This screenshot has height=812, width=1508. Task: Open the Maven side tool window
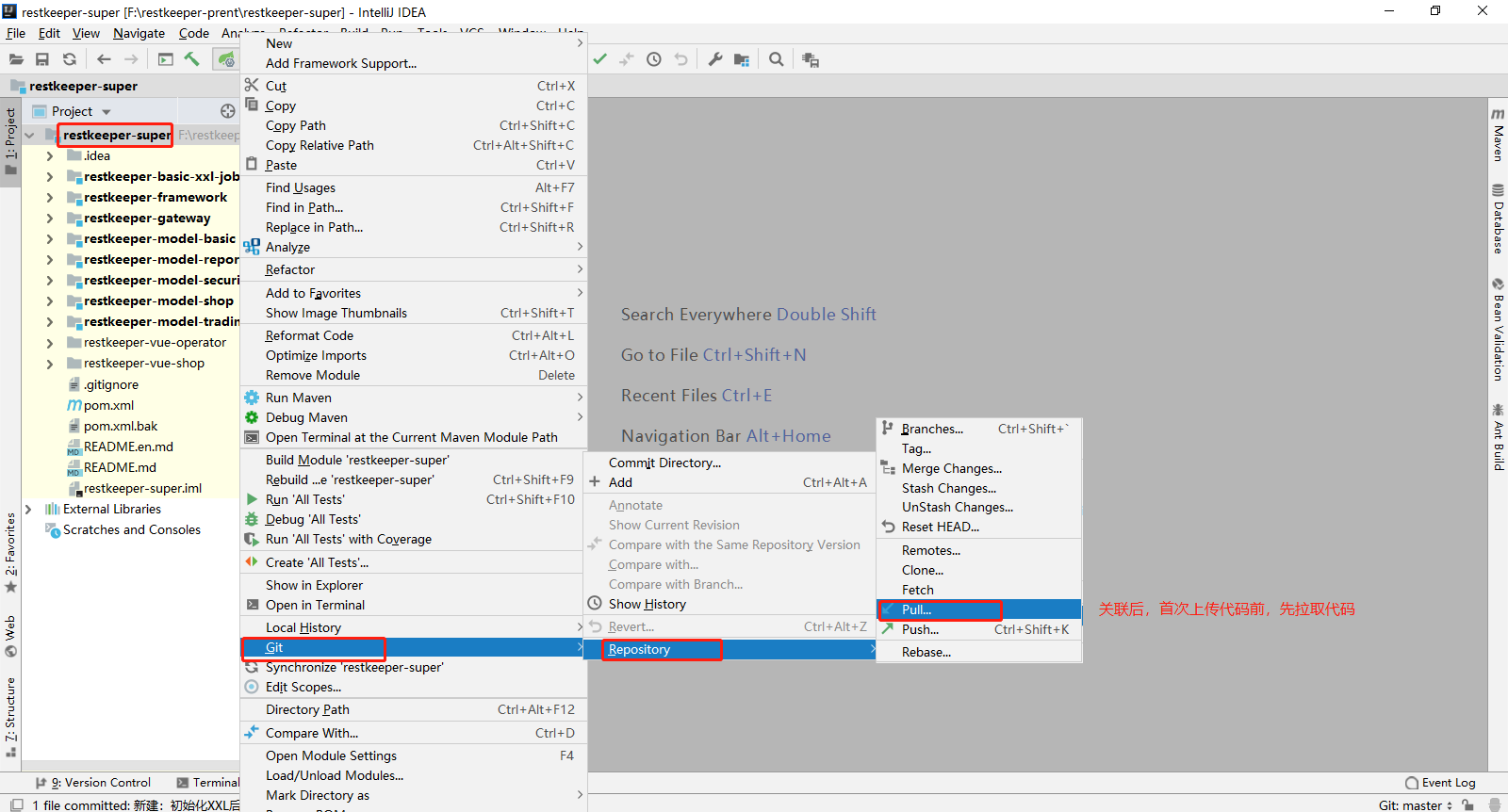[1498, 135]
